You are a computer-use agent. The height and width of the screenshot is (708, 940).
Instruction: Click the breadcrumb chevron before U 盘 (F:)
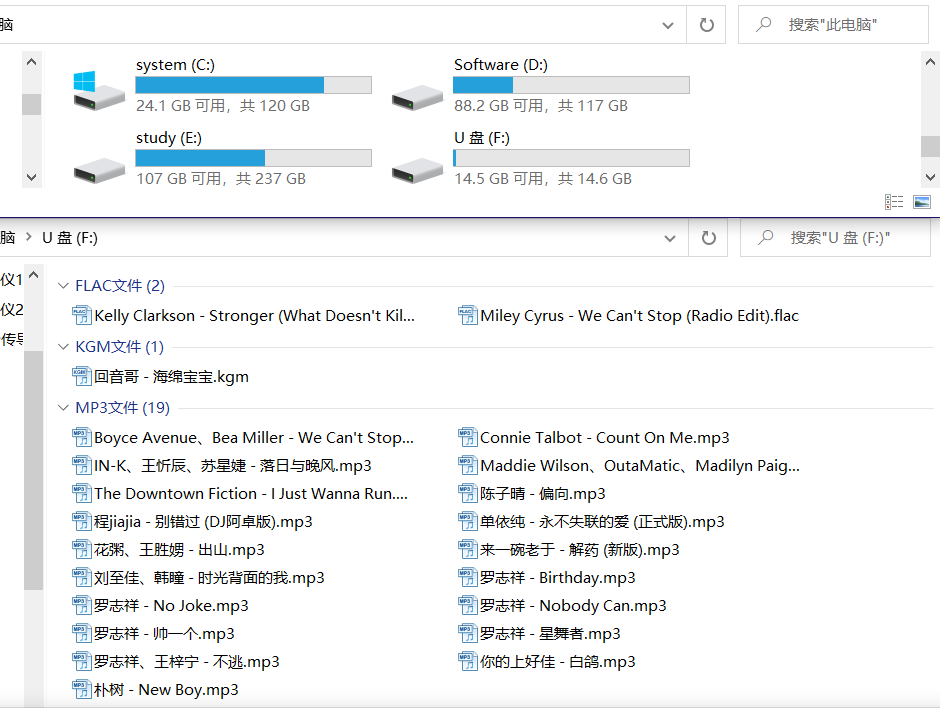coord(28,237)
